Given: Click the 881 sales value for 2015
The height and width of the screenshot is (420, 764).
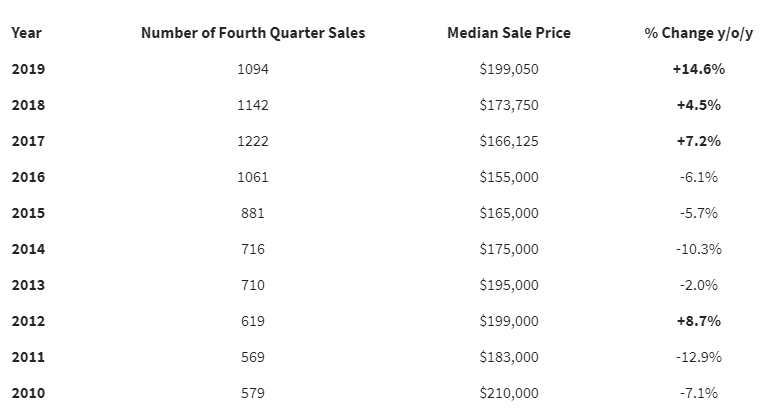Looking at the screenshot, I should (x=253, y=213).
